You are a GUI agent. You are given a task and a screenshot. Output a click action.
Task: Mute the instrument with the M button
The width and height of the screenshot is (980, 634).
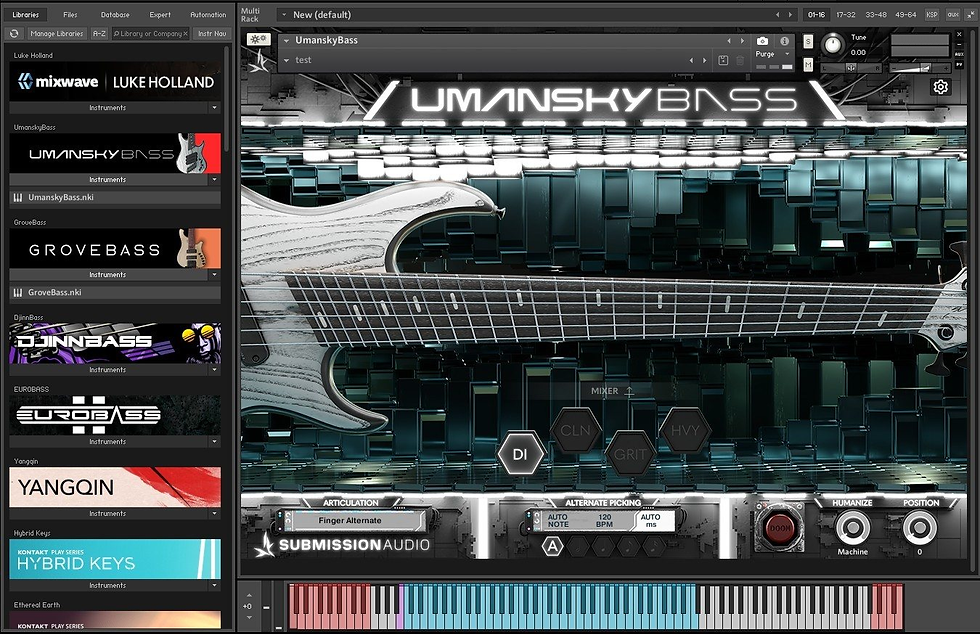(808, 64)
